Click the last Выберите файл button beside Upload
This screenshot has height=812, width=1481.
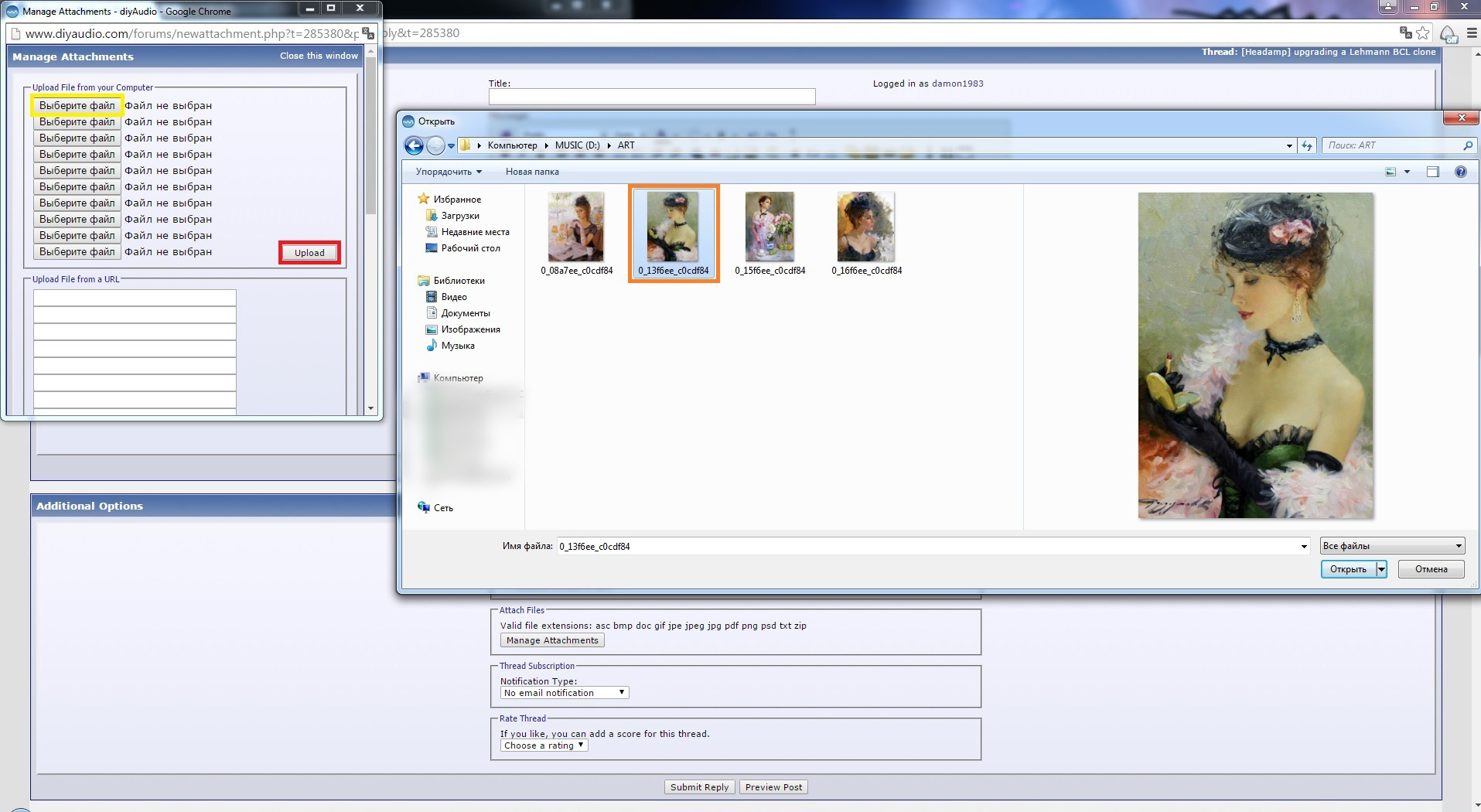[77, 251]
